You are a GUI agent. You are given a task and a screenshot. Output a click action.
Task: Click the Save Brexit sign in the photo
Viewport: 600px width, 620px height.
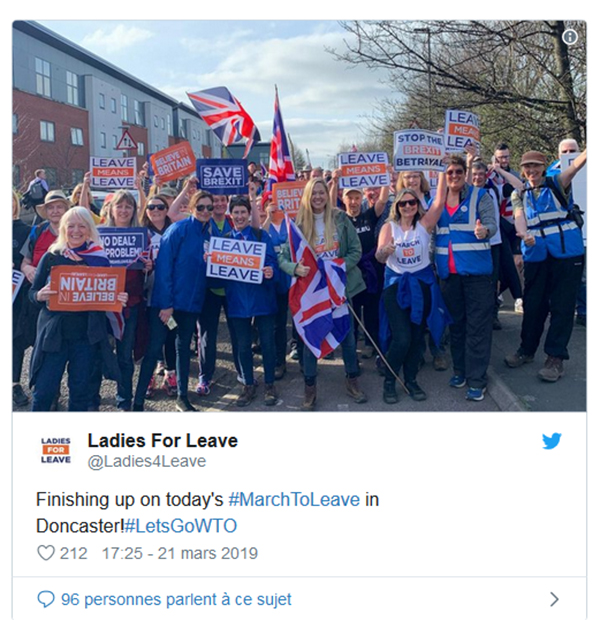[x=222, y=176]
